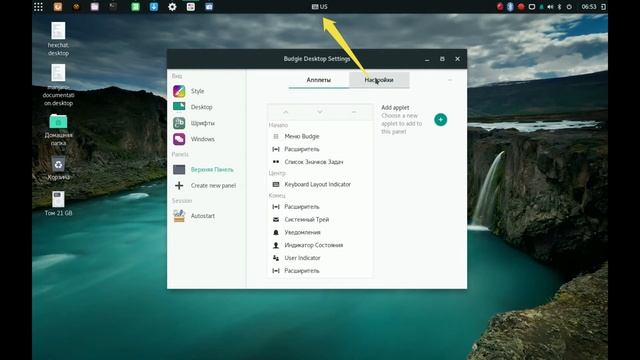Open Autostart session settings

pos(207,216)
